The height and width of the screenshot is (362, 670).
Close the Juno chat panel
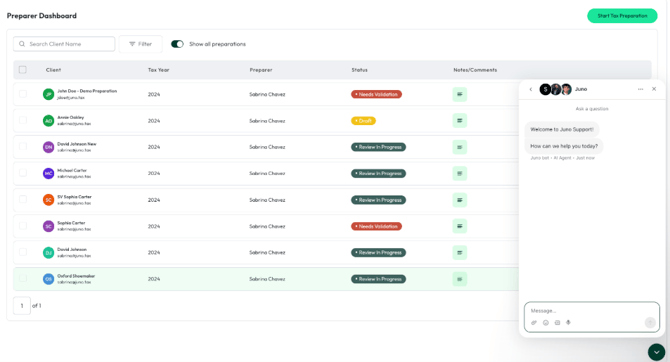click(654, 89)
